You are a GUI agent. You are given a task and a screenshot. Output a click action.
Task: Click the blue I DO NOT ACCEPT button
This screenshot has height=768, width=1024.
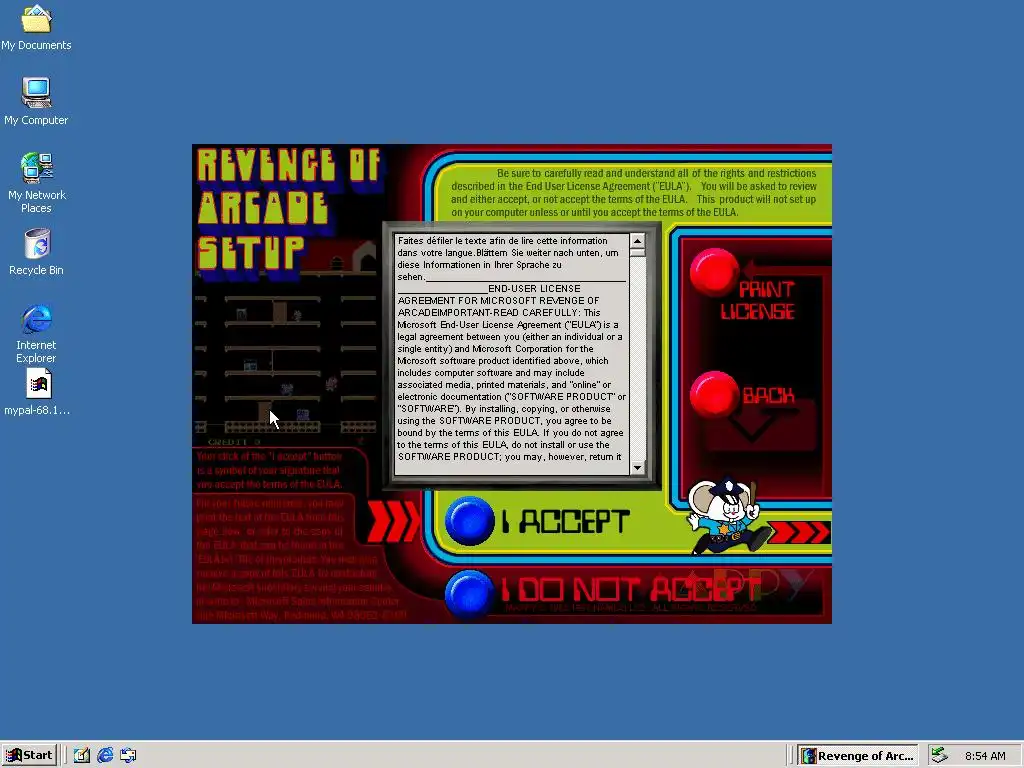click(470, 594)
